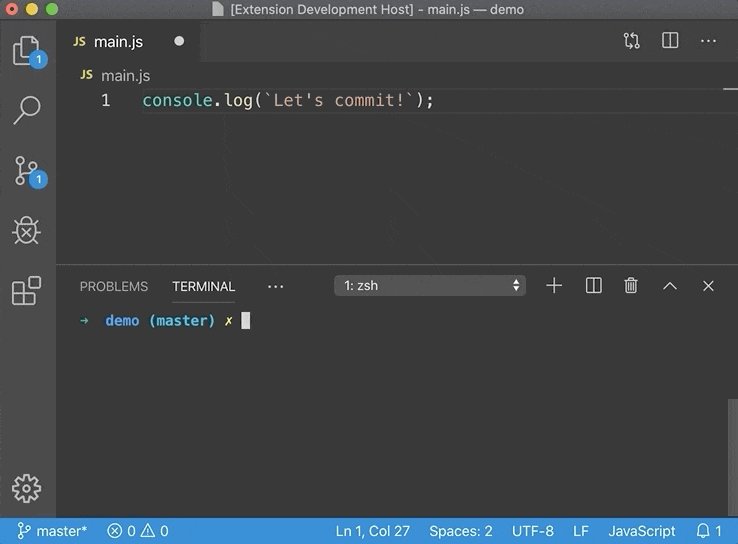
Task: Select the 1: zsh terminal dropdown
Action: [x=430, y=286]
